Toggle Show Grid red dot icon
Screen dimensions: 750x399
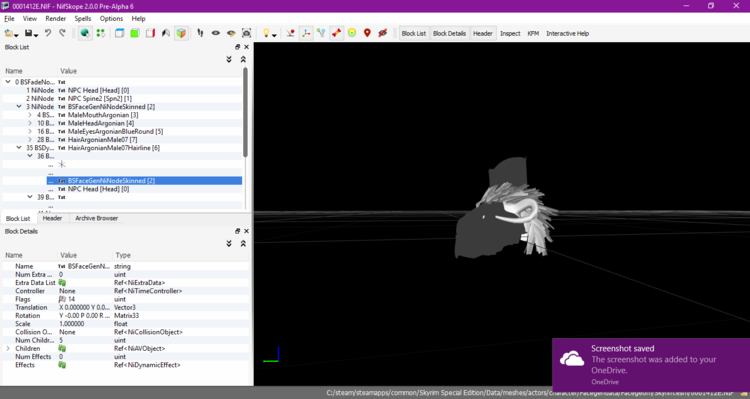click(x=290, y=33)
